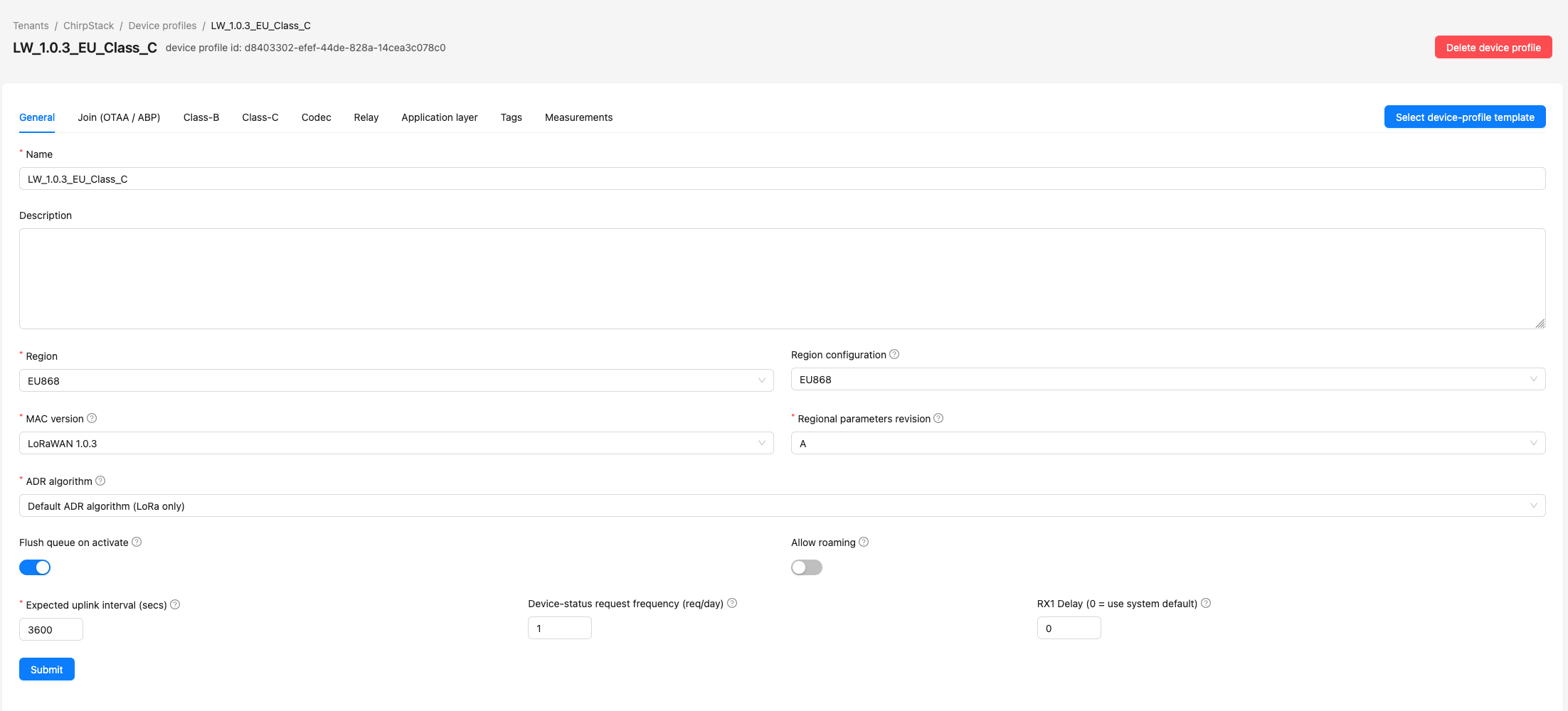Go to Device profiles breadcrumb link

tap(162, 26)
